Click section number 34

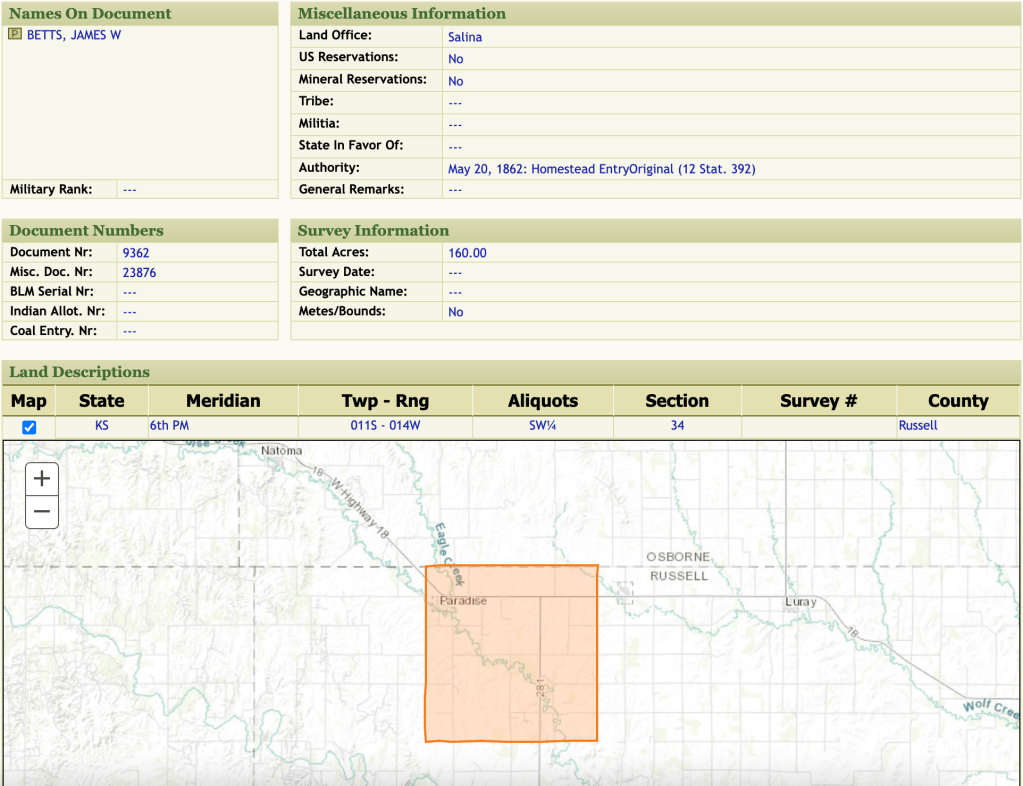pos(677,426)
